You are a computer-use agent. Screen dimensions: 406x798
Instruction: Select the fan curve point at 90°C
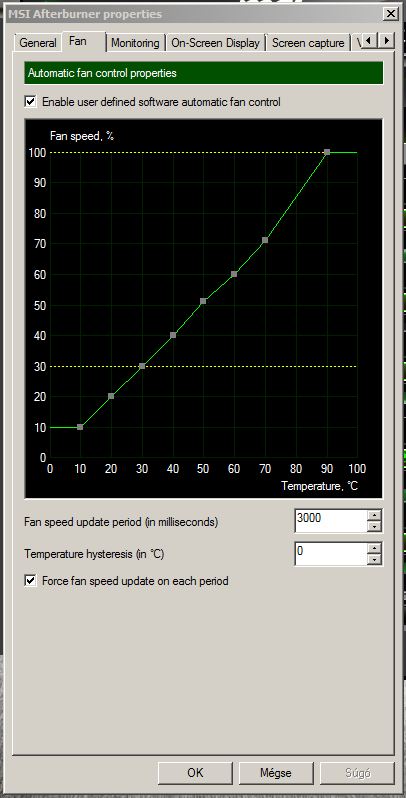click(x=327, y=152)
